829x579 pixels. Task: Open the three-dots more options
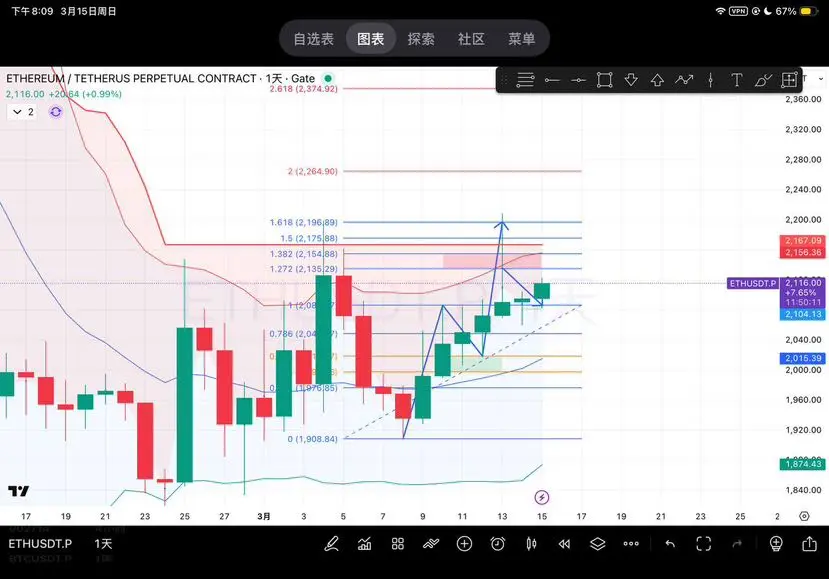[x=631, y=544]
